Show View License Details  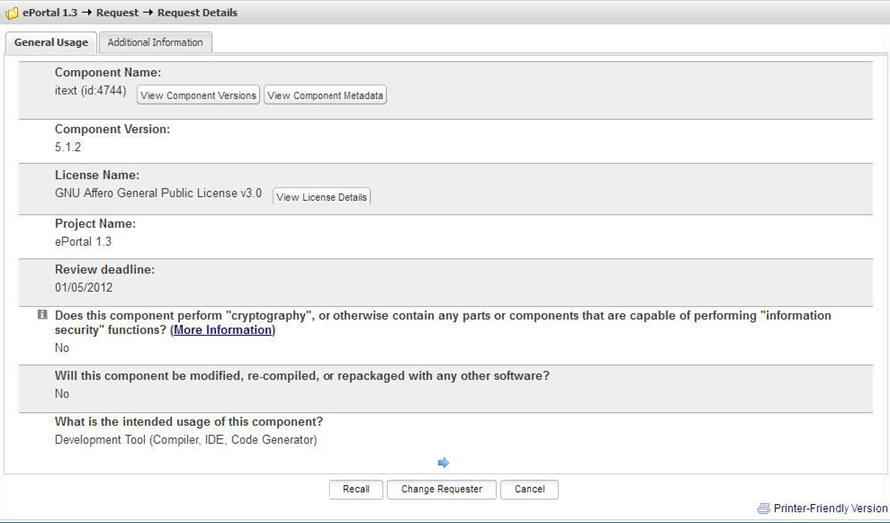click(321, 197)
